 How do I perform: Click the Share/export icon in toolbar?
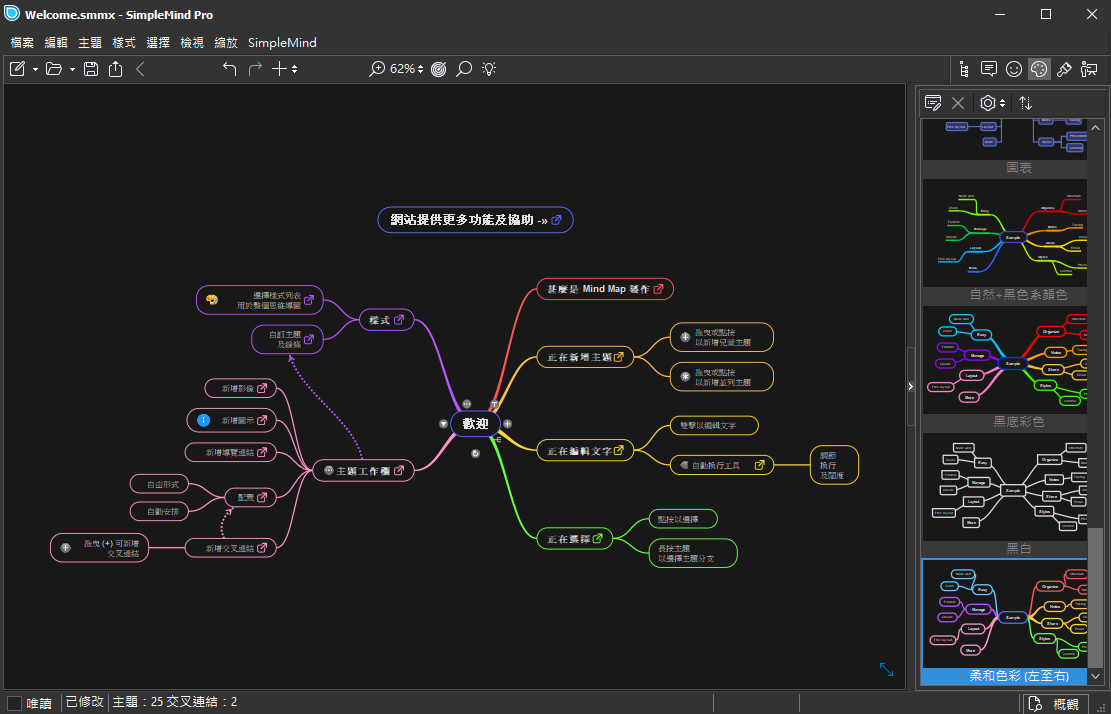(116, 69)
